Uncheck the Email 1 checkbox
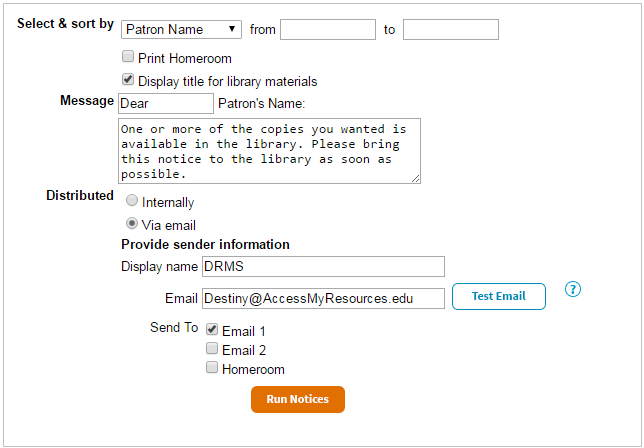Viewport: 644px width, 448px height. (212, 330)
